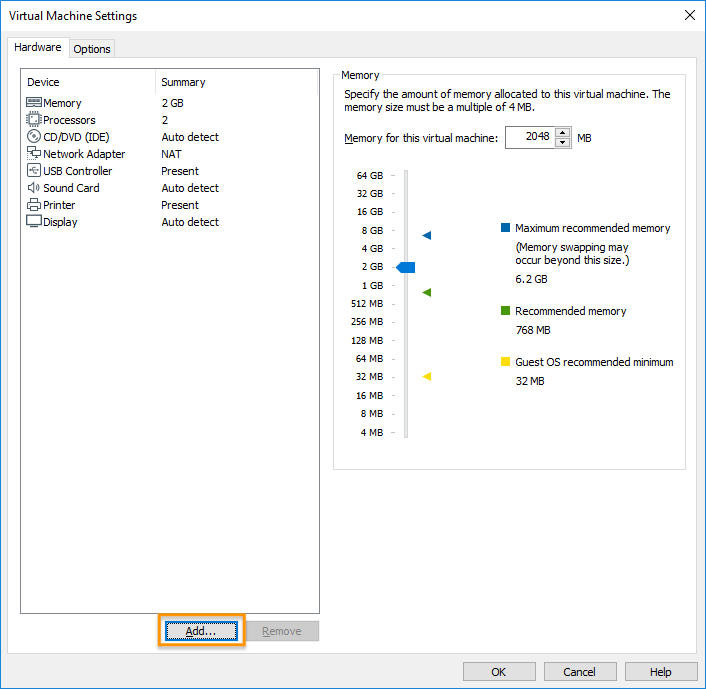706x689 pixels.
Task: Click the memory slider thumb at 2 GB
Action: click(406, 267)
